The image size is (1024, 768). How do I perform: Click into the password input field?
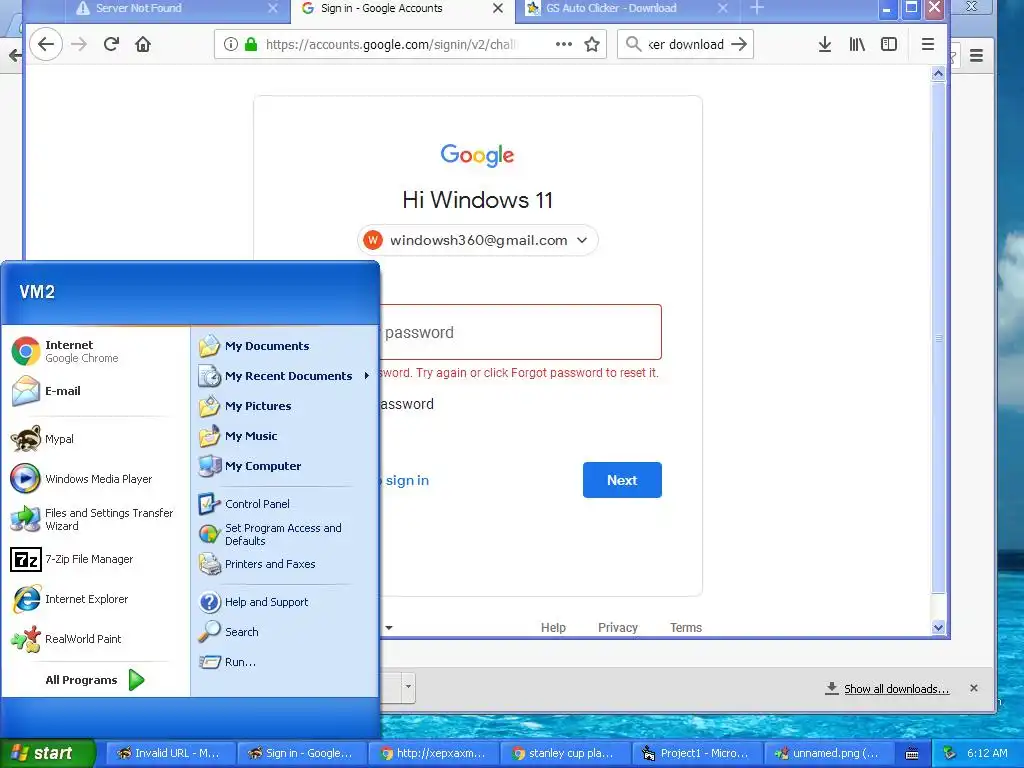pos(520,332)
